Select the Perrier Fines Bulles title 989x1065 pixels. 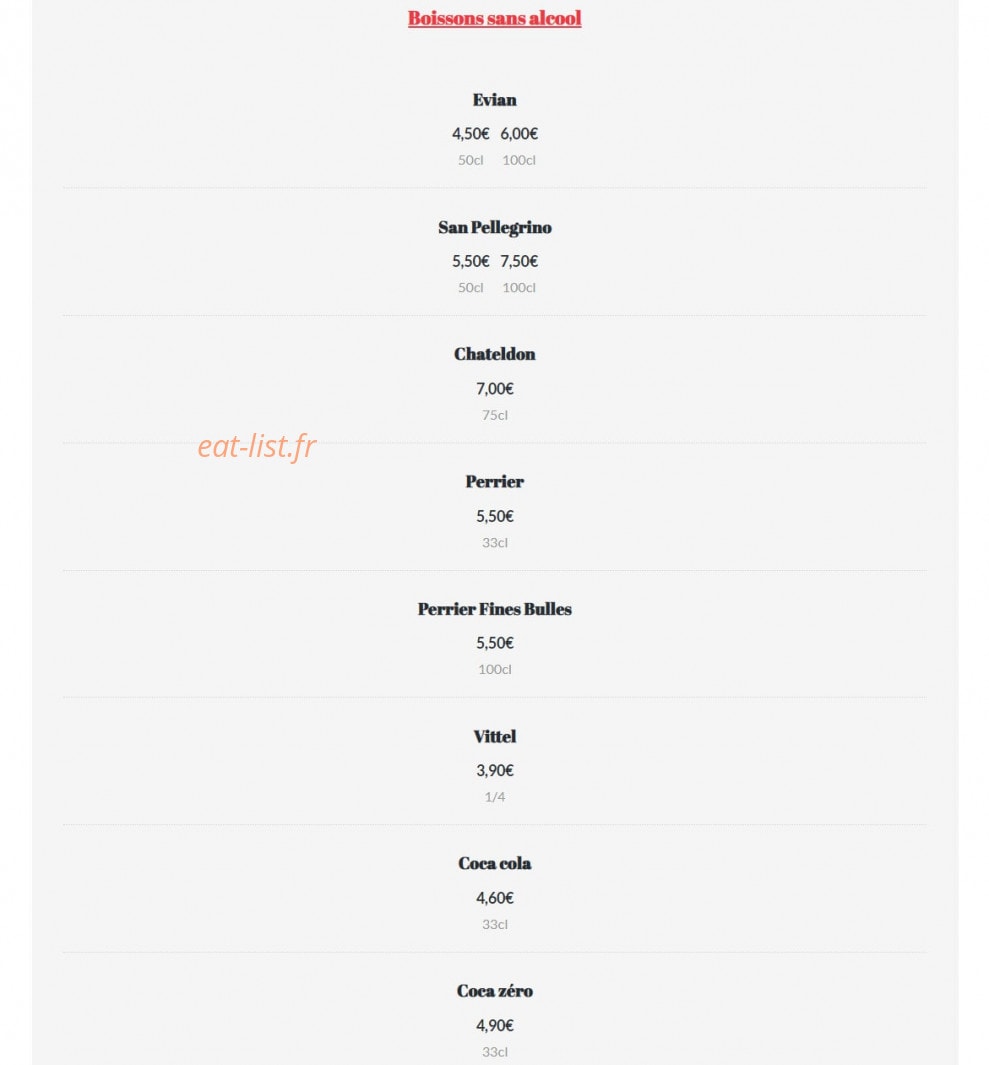tap(494, 609)
